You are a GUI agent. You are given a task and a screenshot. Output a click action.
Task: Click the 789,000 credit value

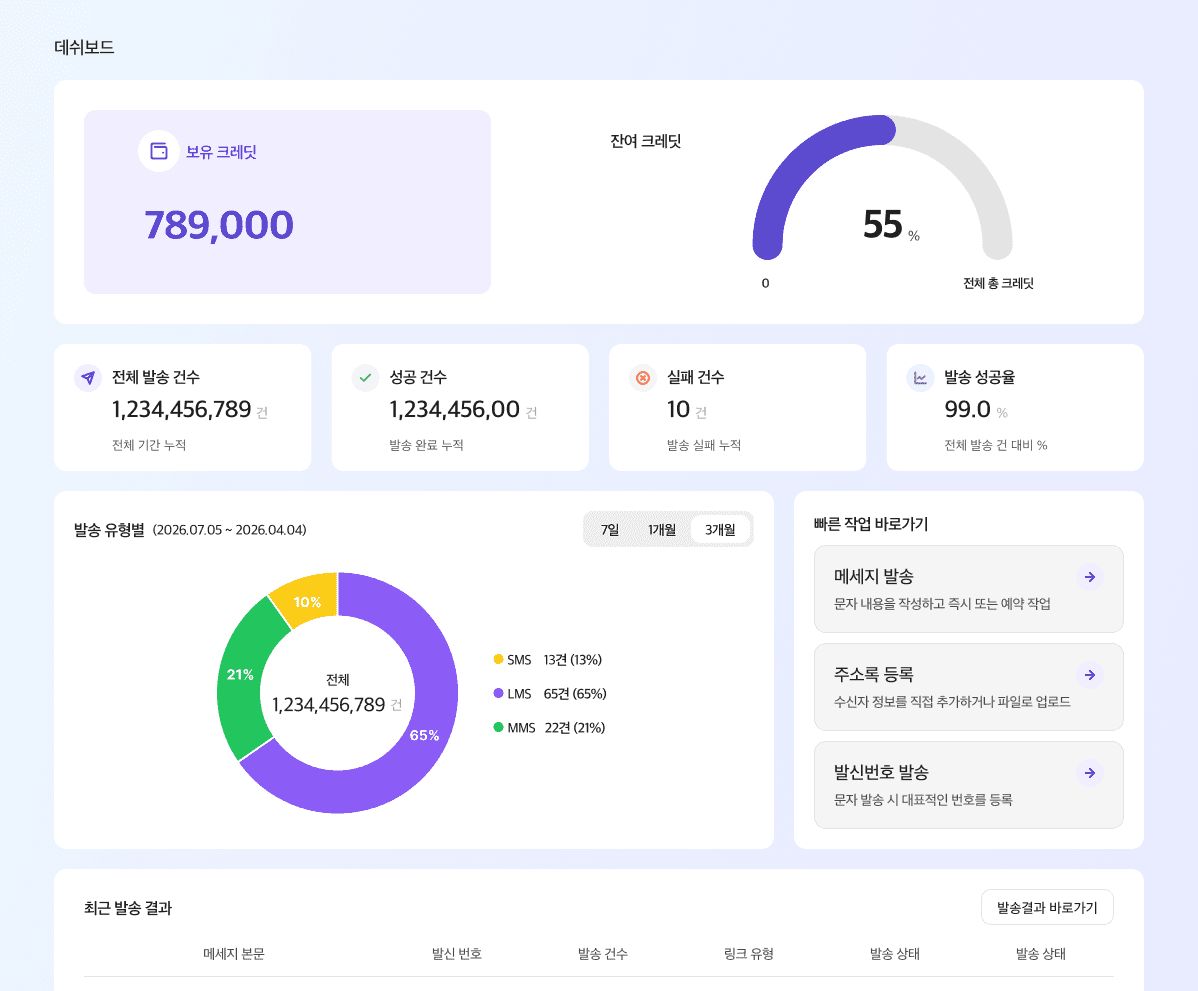[219, 225]
